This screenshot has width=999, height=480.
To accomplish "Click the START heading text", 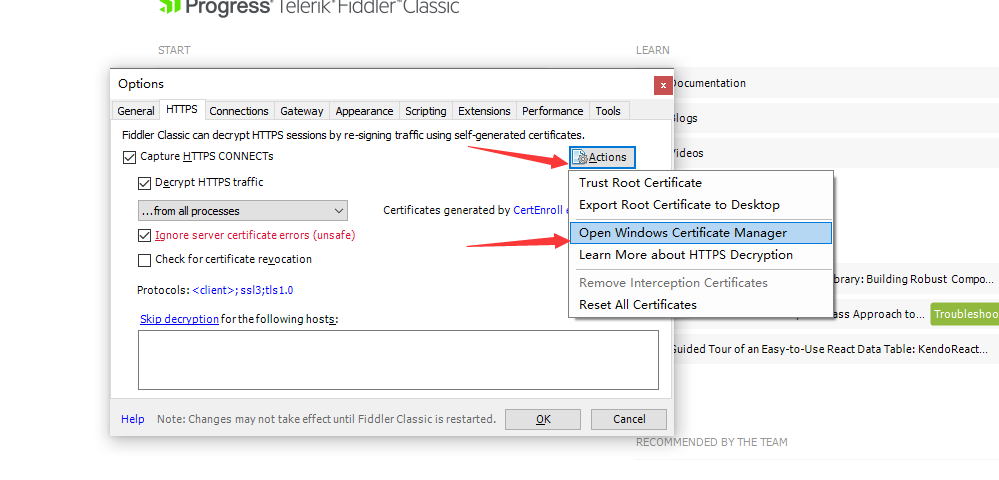I will (174, 50).
